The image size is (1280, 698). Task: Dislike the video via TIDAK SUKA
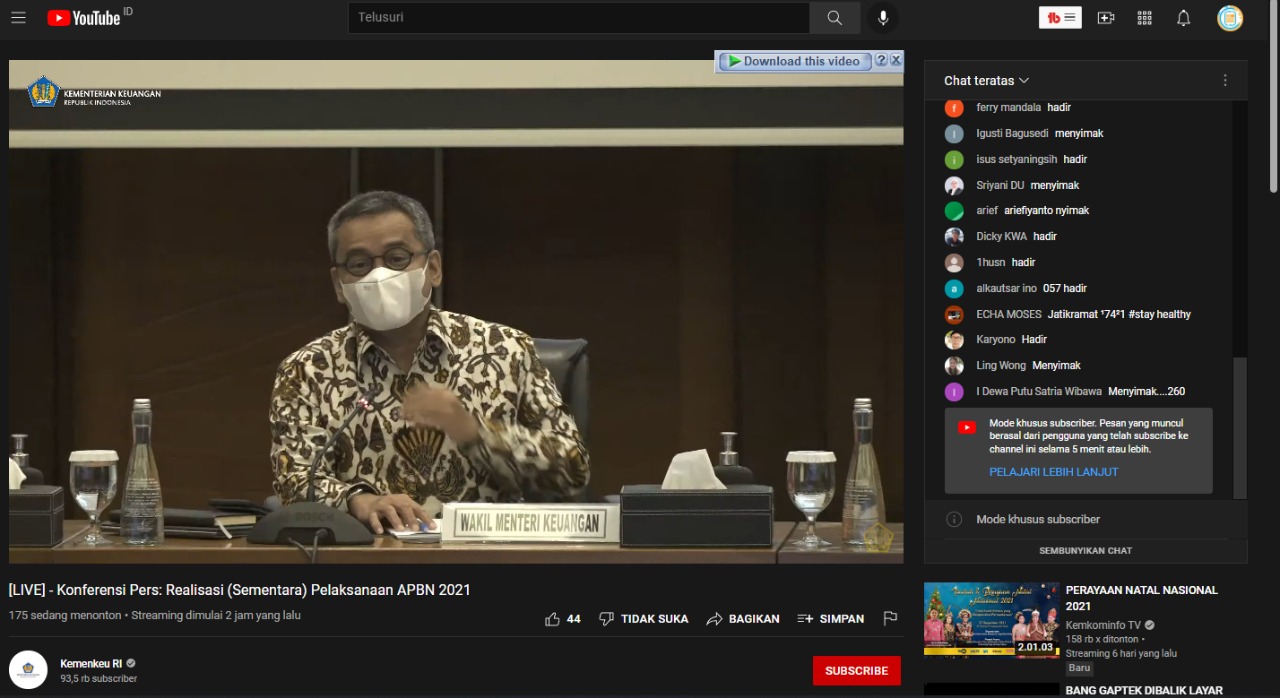click(643, 619)
